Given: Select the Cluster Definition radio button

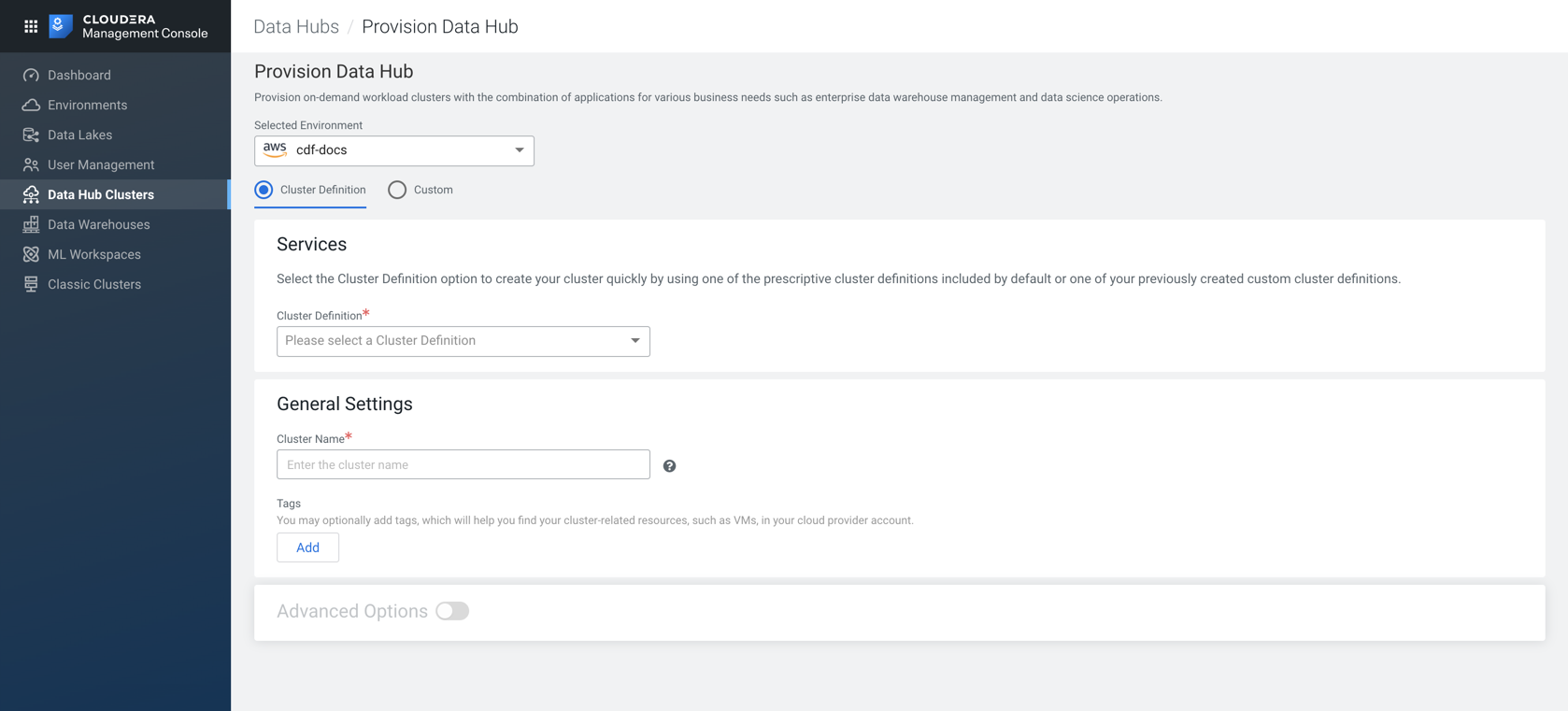Looking at the screenshot, I should click(x=264, y=190).
